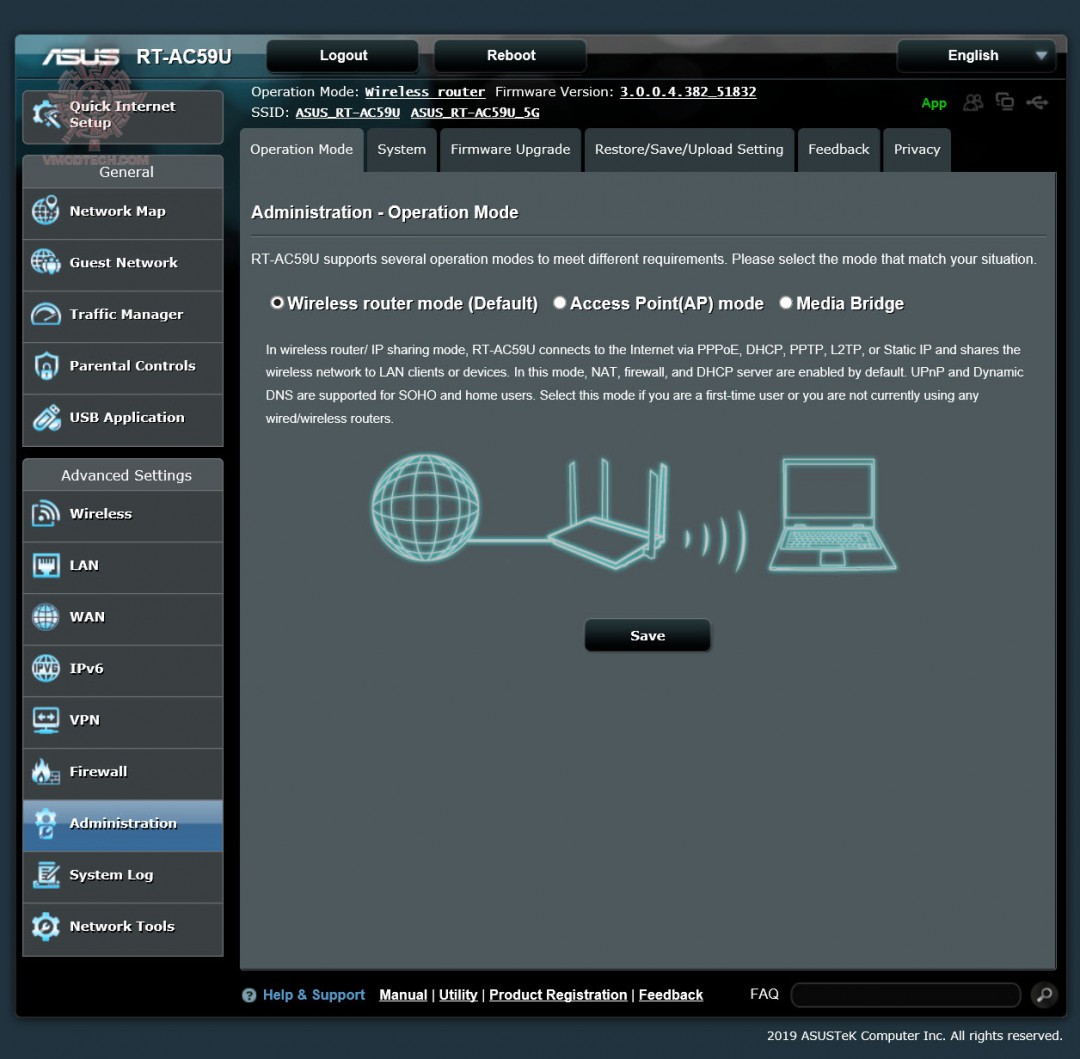Screen dimensions: 1080x1059
Task: Open the Utility link in footer
Action: pos(458,995)
